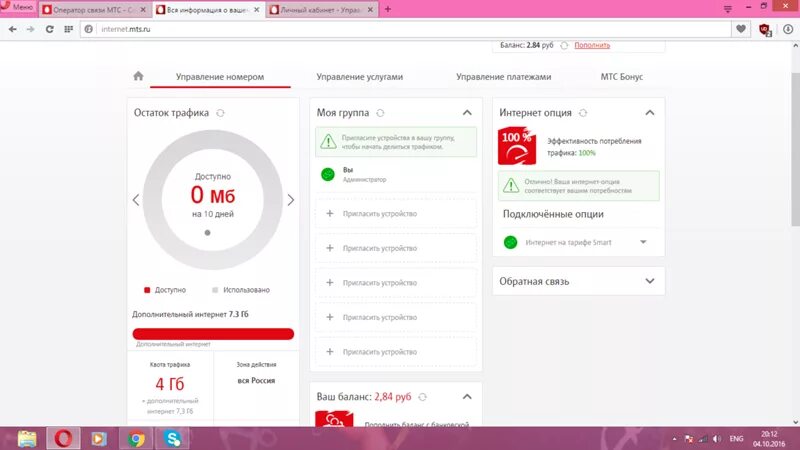Click the Пополнить link near balance
This screenshot has width=800, height=450.
point(592,45)
